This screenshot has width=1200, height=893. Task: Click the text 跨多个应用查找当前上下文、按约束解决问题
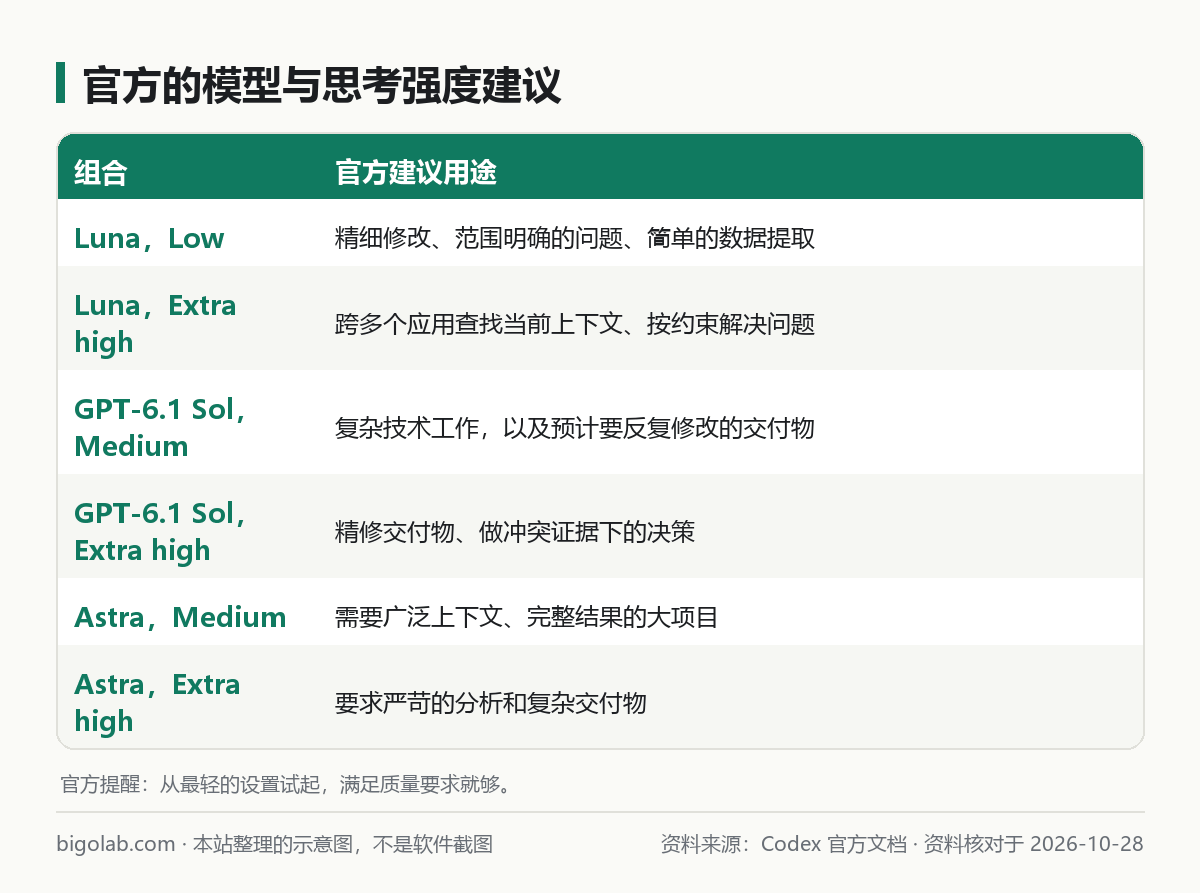click(575, 324)
